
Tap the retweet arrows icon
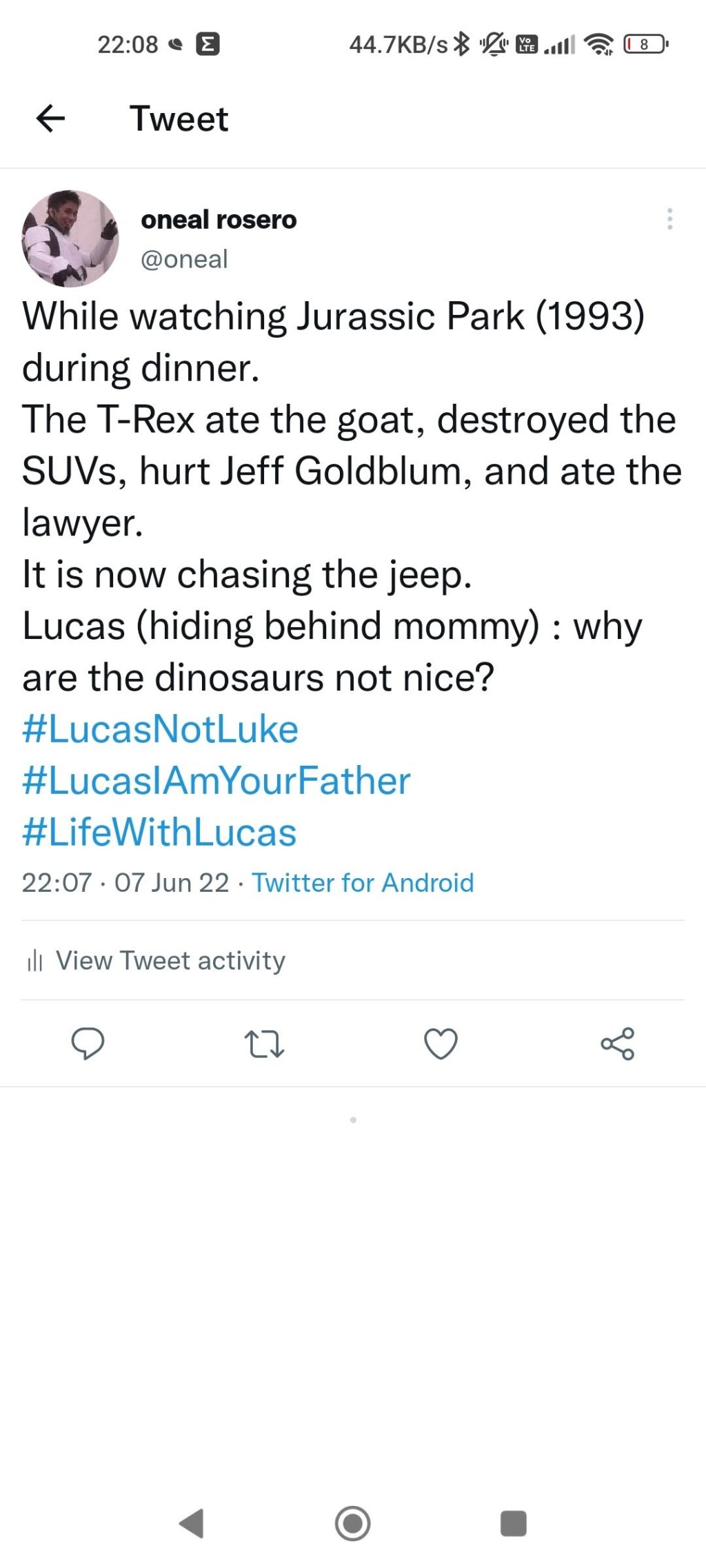click(x=265, y=1043)
